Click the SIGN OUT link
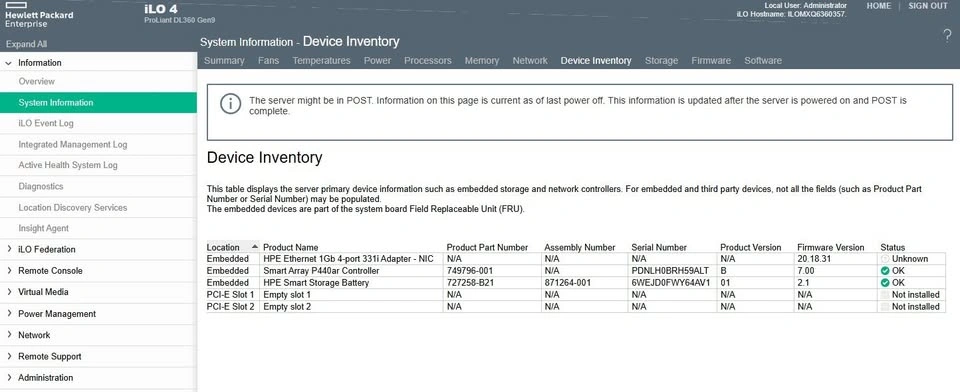The width and height of the screenshot is (960, 392). pyautogui.click(x=928, y=6)
